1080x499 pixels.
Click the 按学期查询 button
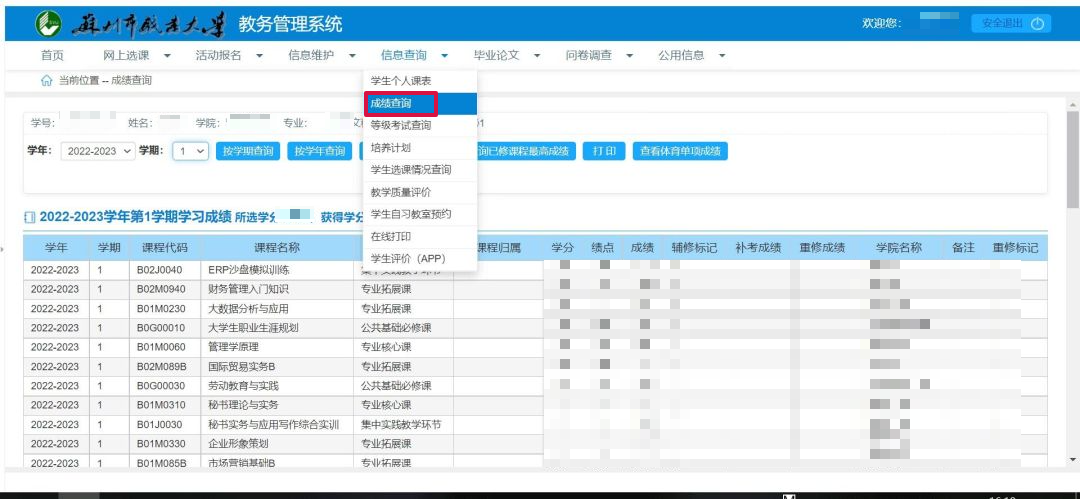point(248,152)
